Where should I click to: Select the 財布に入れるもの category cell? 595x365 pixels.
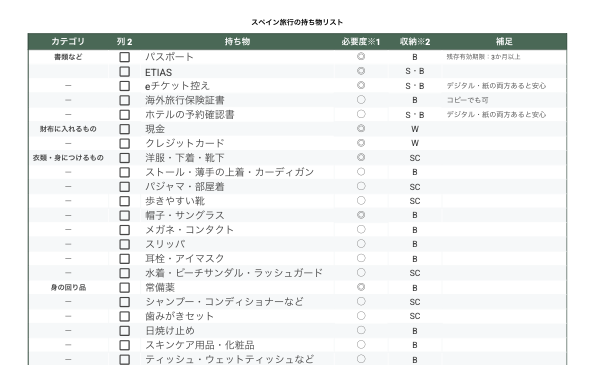point(68,129)
